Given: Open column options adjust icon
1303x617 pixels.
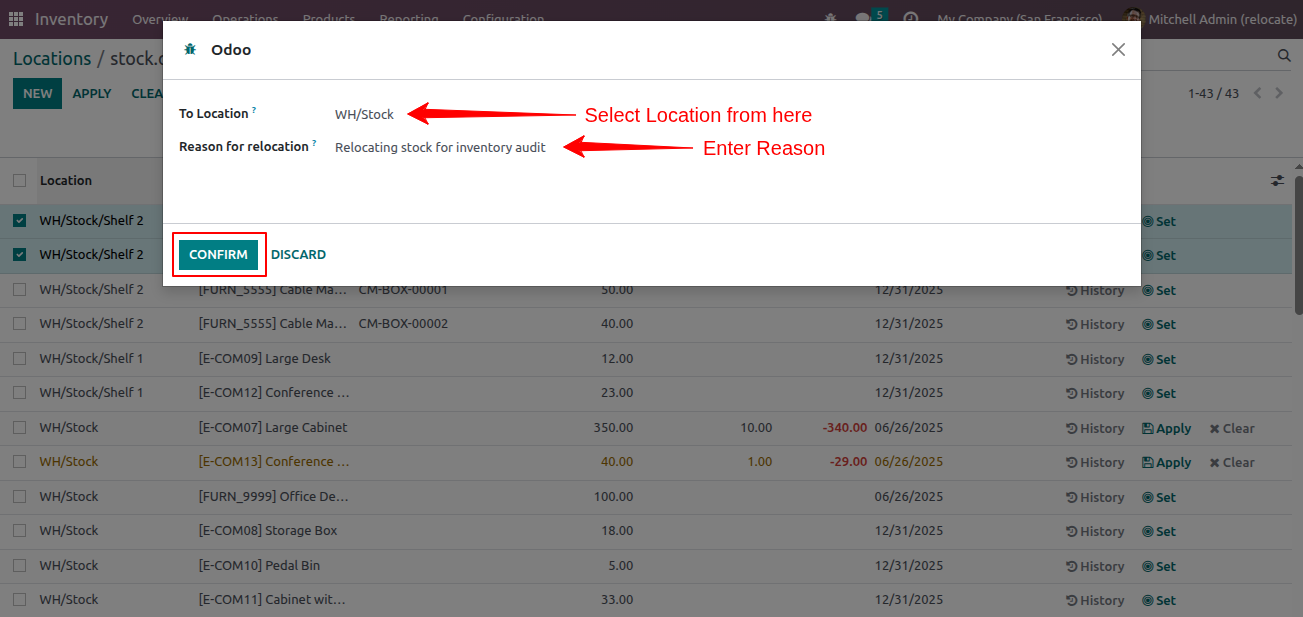Looking at the screenshot, I should click(x=1277, y=180).
